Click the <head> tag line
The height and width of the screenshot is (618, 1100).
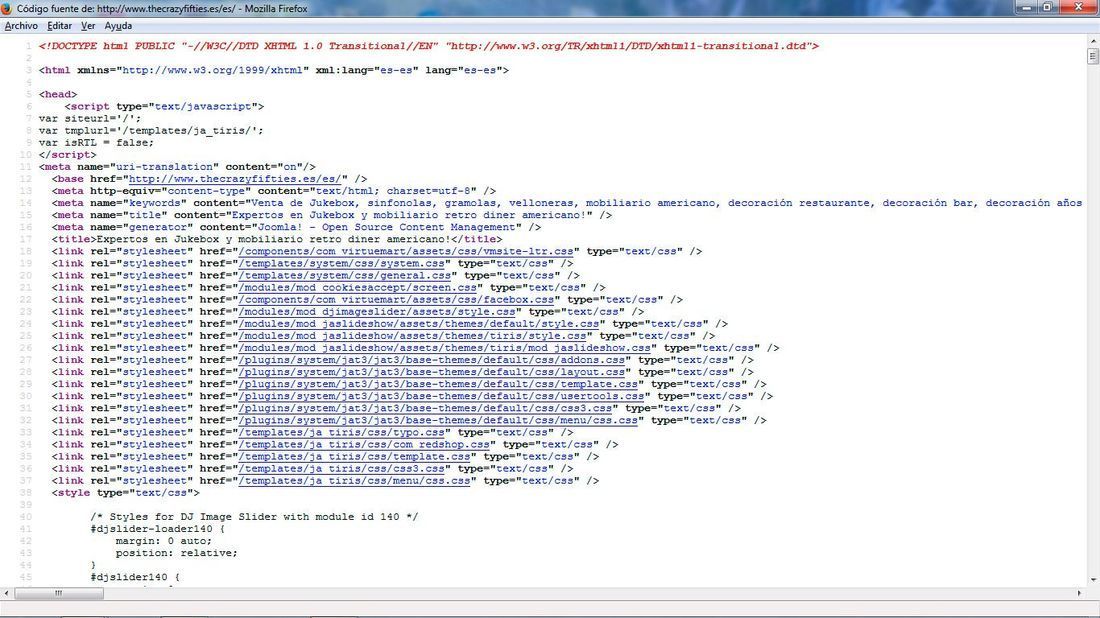[x=58, y=94]
